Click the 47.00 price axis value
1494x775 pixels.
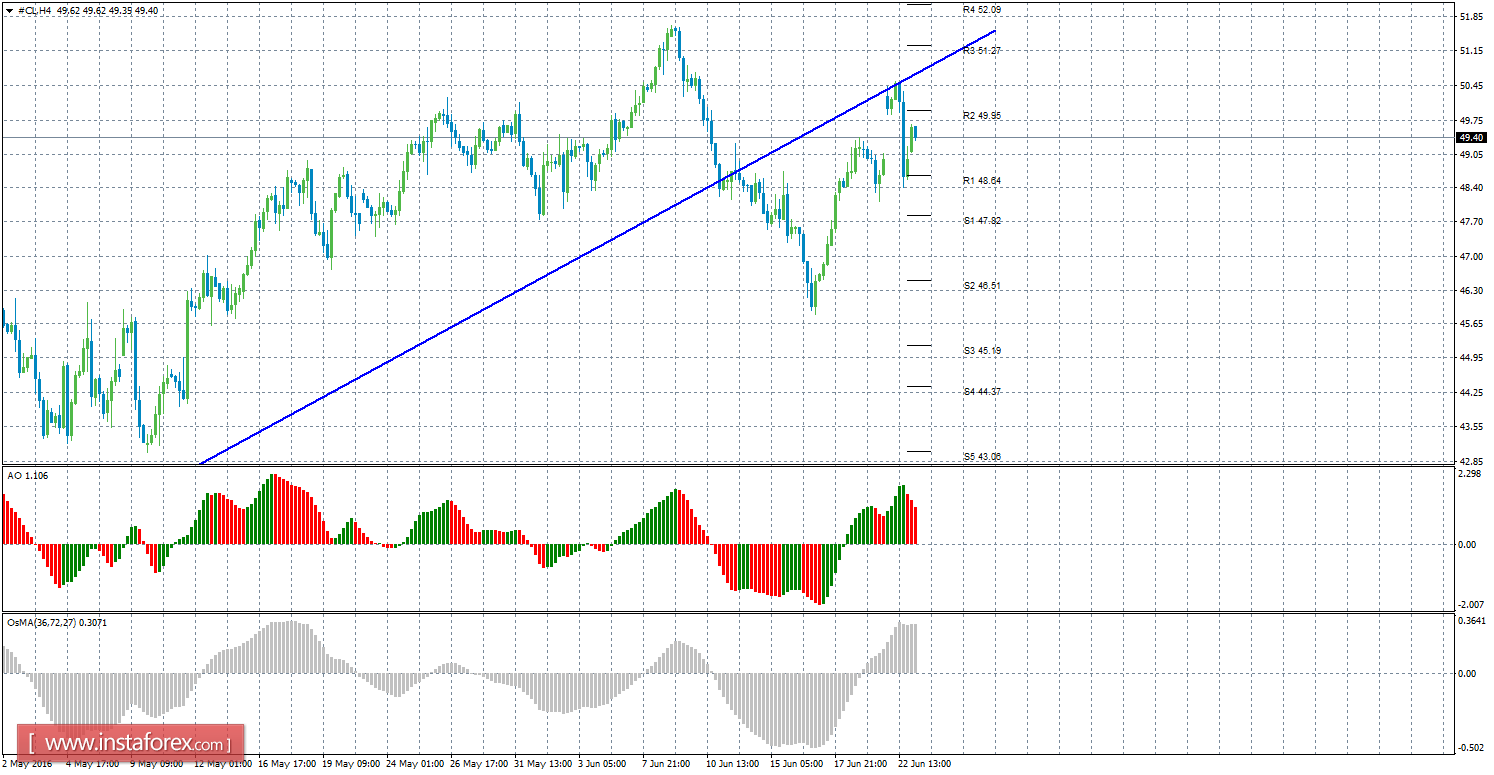coord(1471,257)
